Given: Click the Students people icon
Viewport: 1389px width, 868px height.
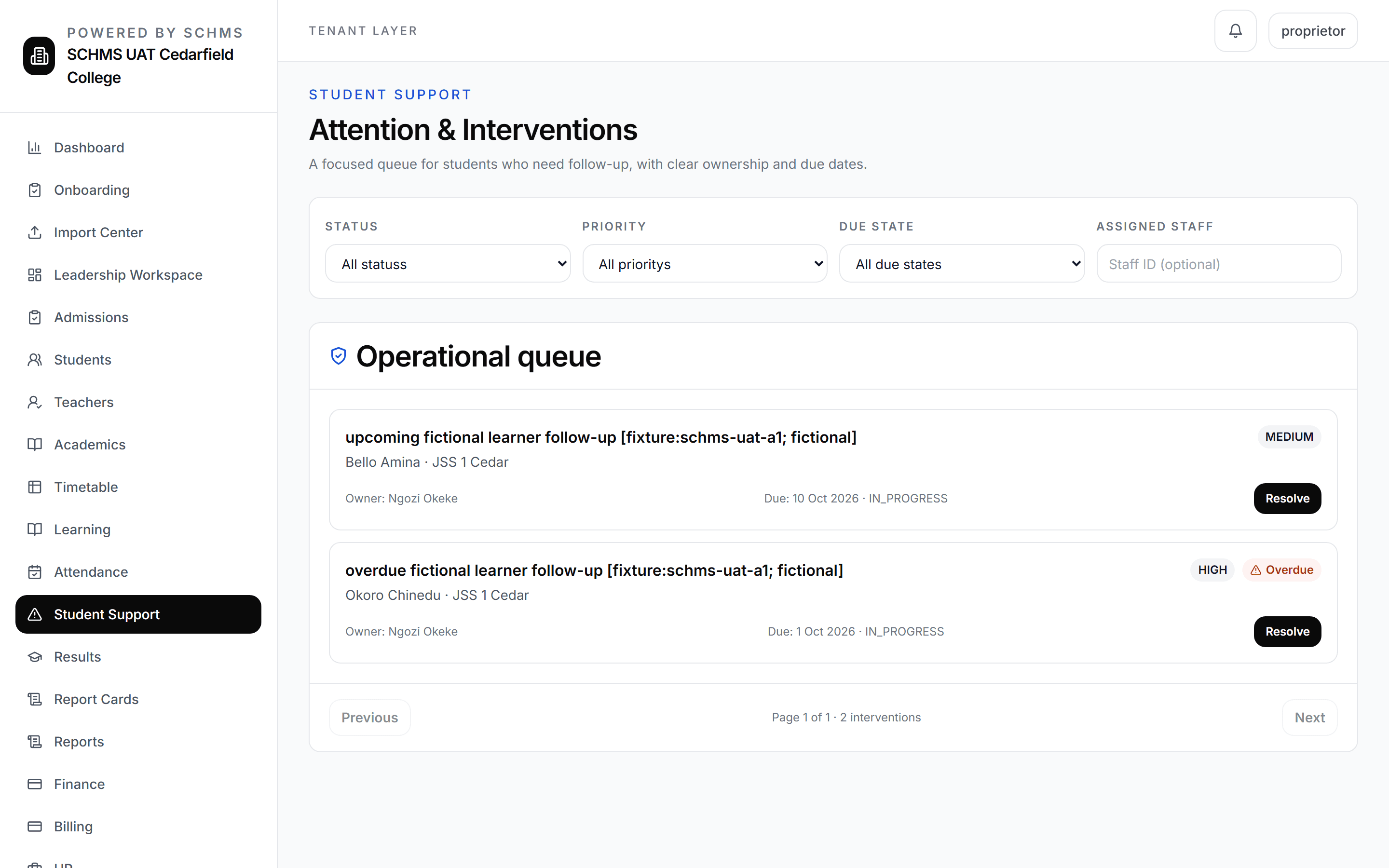Looking at the screenshot, I should click(35, 360).
